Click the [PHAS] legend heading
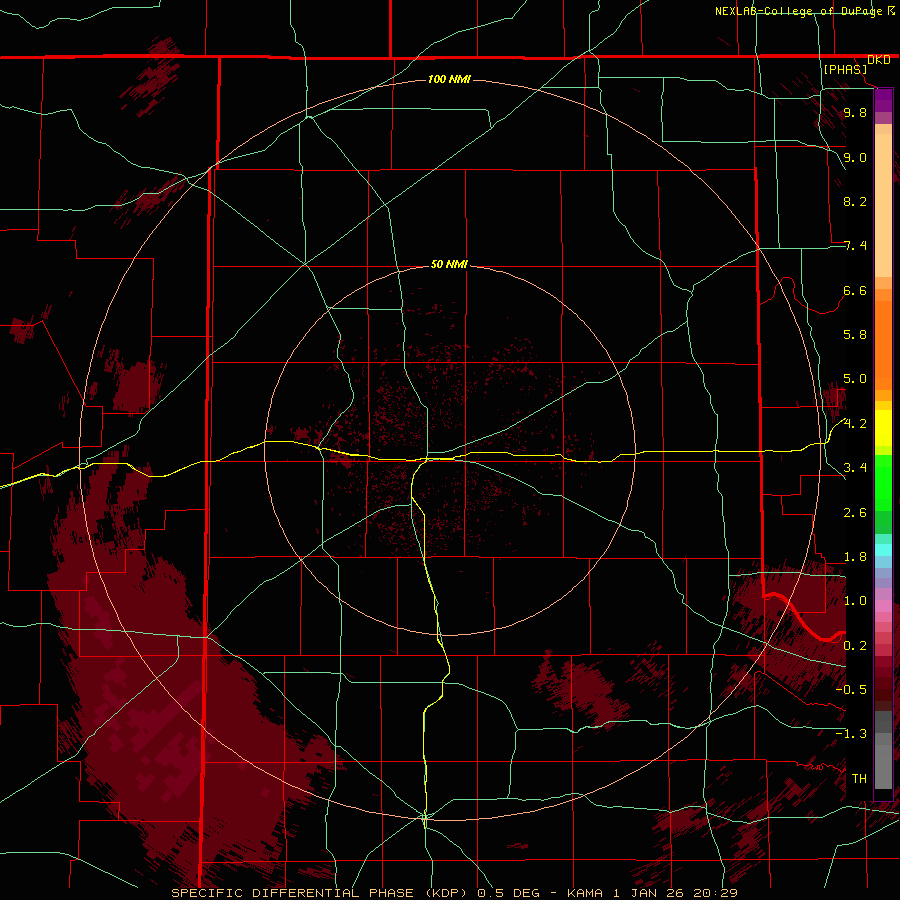This screenshot has width=900, height=900. click(845, 69)
